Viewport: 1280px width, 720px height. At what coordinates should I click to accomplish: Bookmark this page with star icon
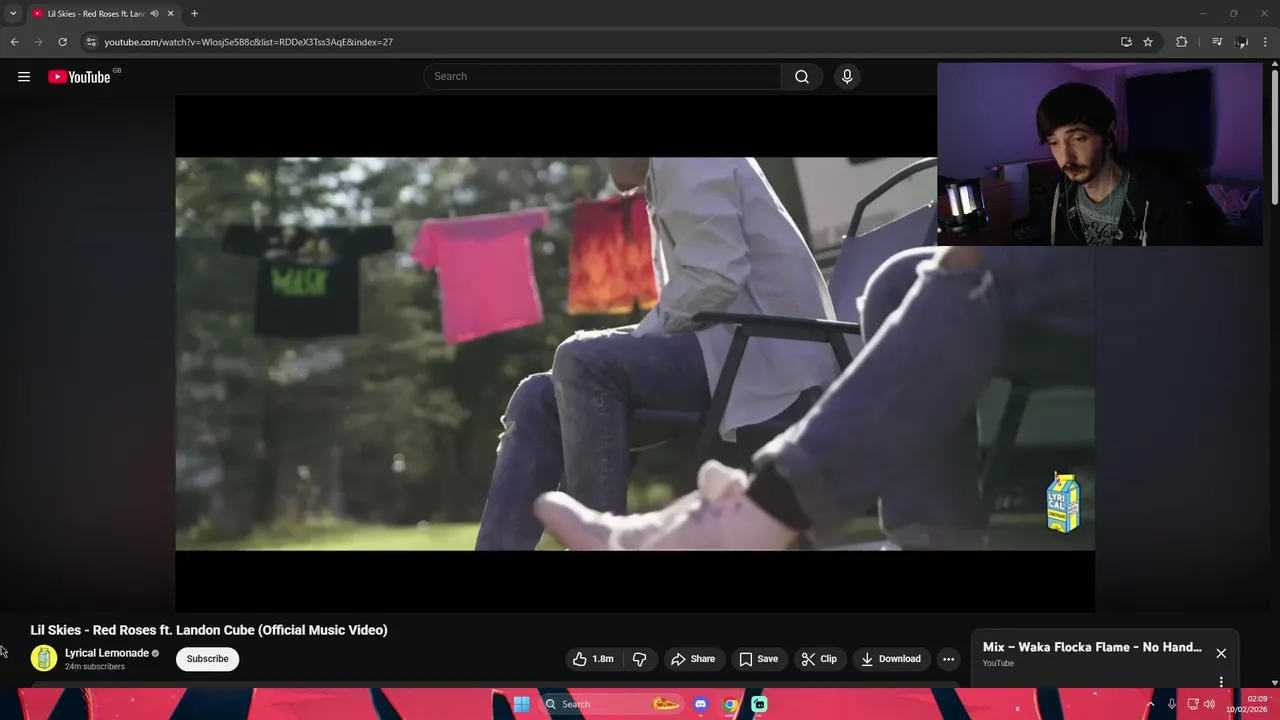point(1148,42)
